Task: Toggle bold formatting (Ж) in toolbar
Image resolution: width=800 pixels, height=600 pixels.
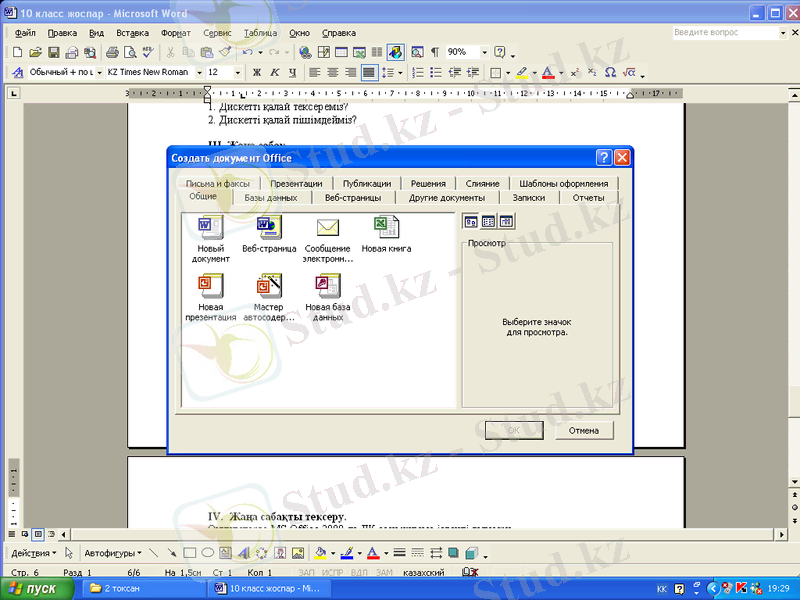Action: coord(256,73)
